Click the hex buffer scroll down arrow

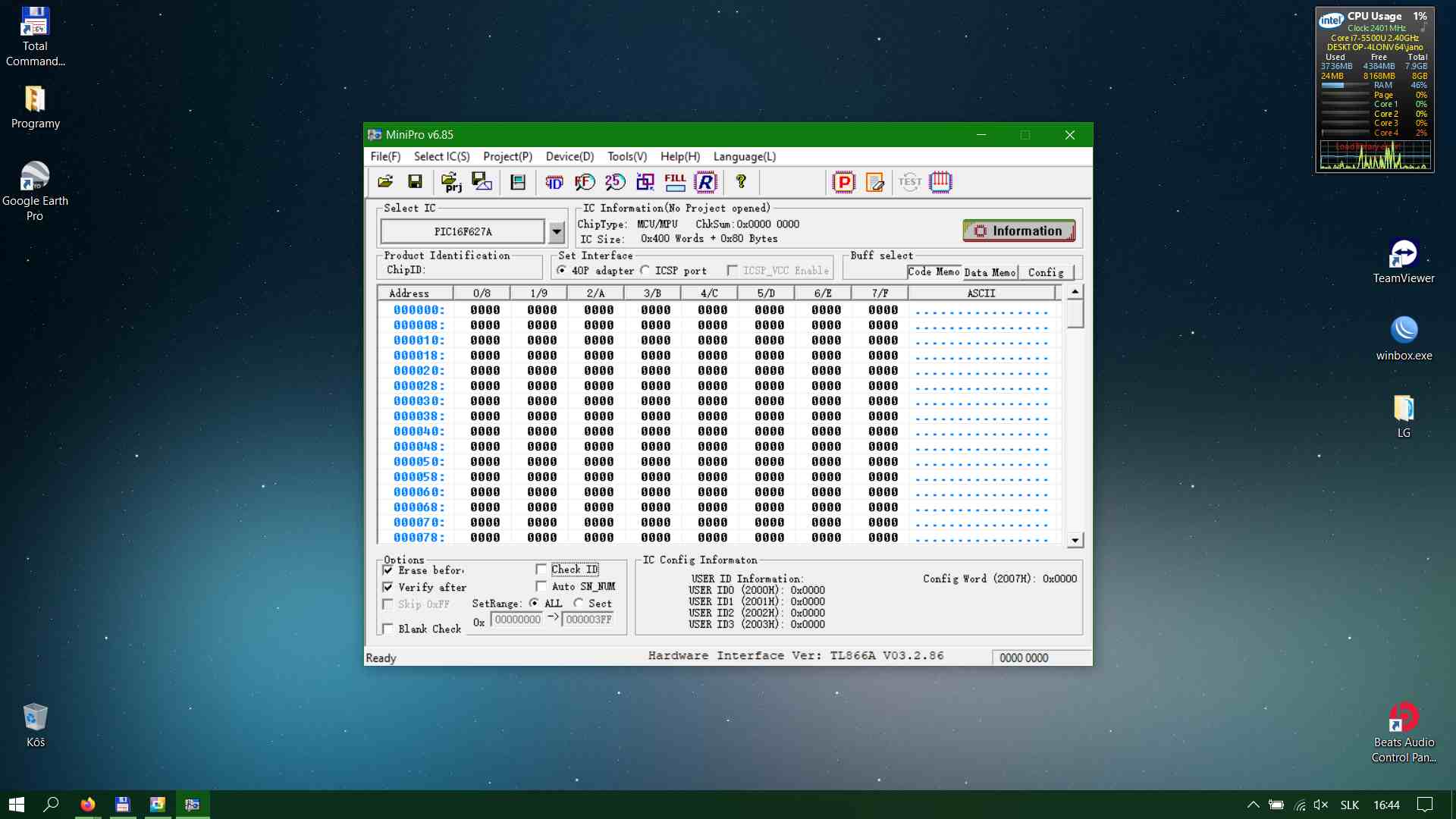(1075, 540)
